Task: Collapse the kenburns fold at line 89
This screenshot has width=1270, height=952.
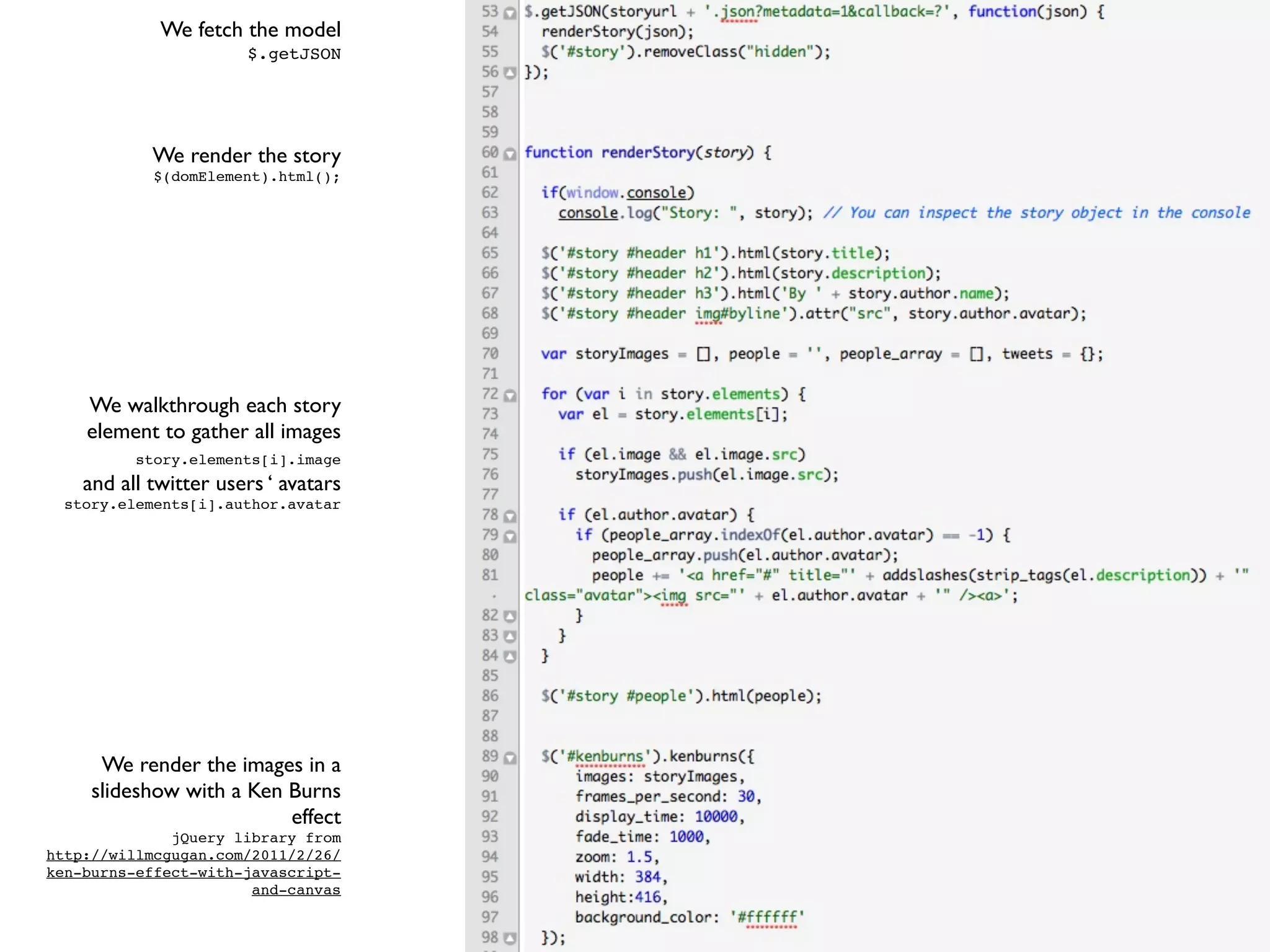Action: 510,757
